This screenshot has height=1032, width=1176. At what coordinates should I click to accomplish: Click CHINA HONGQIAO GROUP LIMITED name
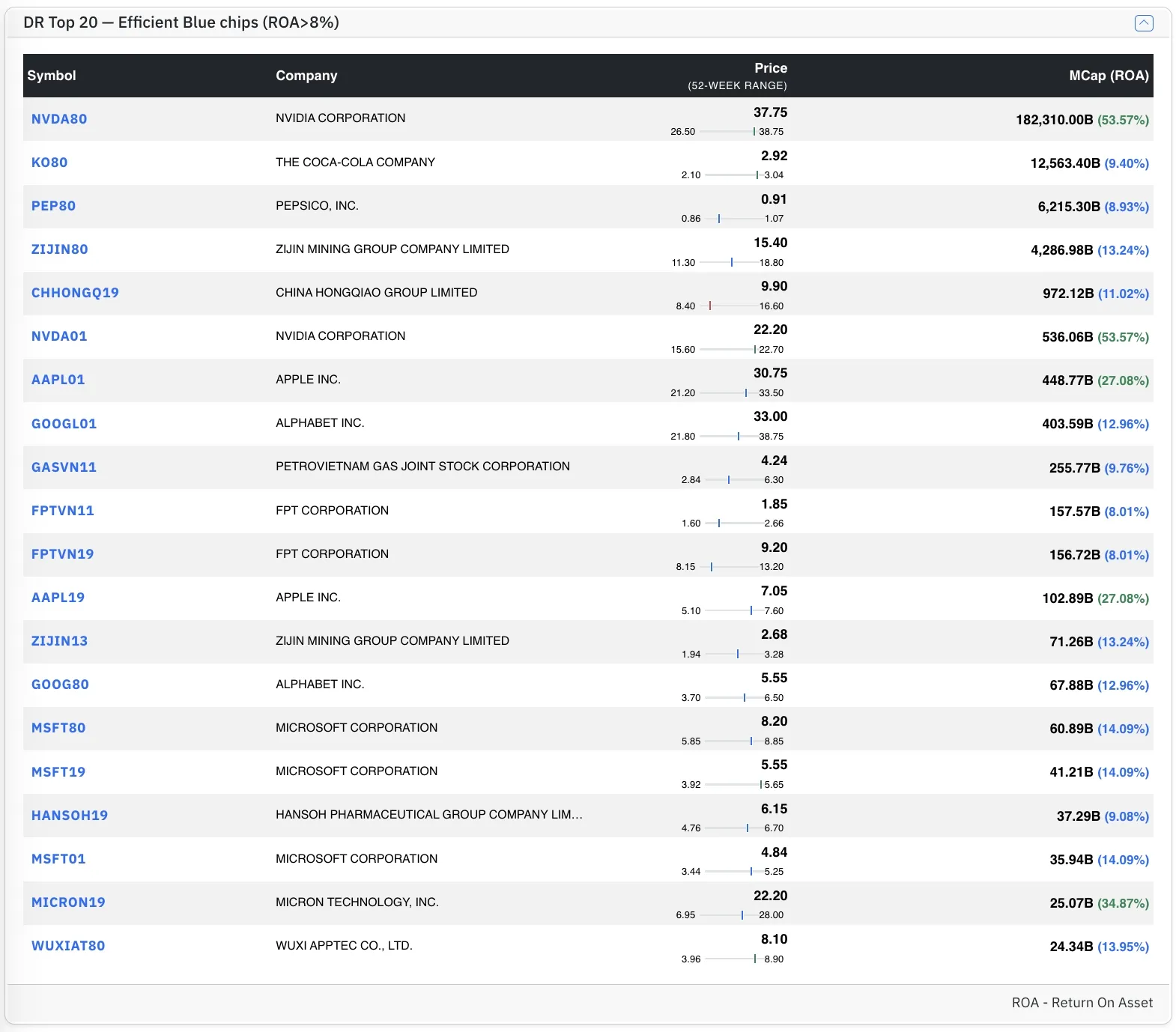[x=376, y=293]
